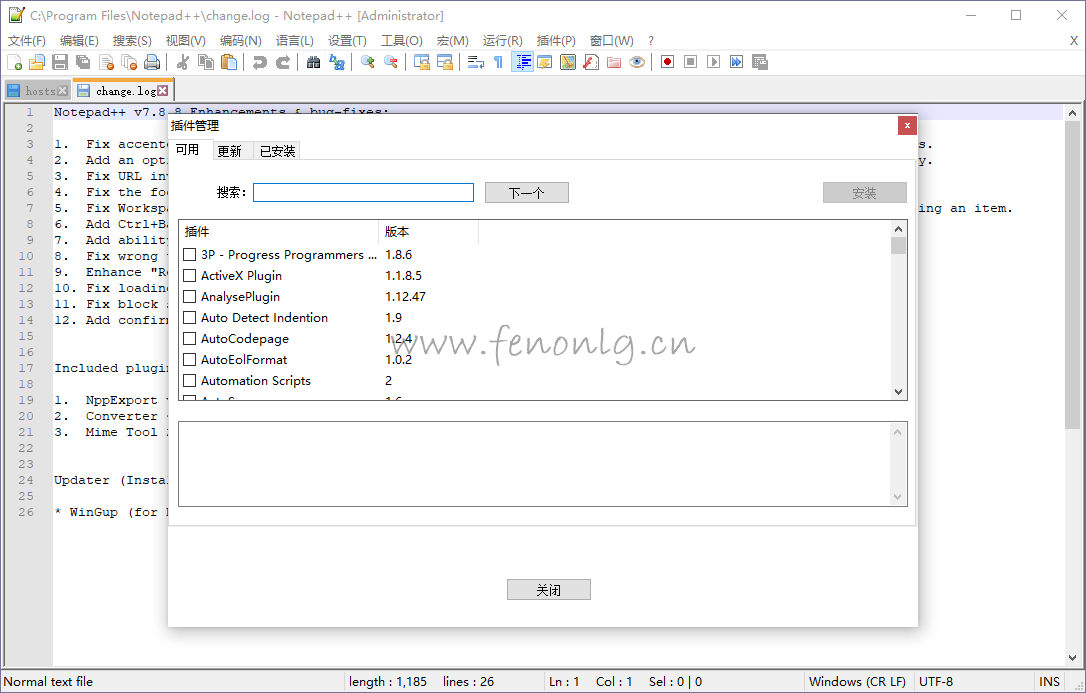Open the 插件(P) menu

tap(556, 40)
